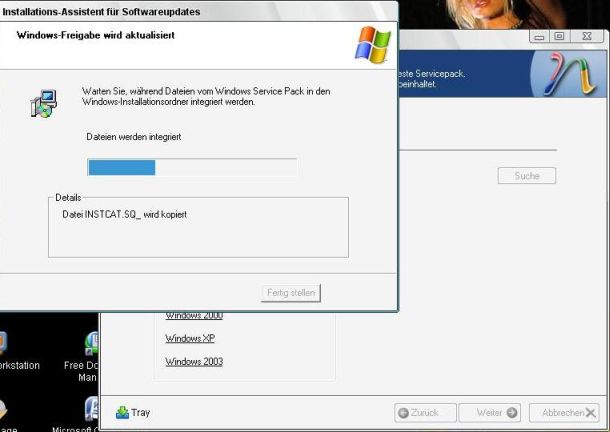Click the Dateien werden integriert label
Viewport: 610px width, 432px height.
pyautogui.click(x=134, y=137)
